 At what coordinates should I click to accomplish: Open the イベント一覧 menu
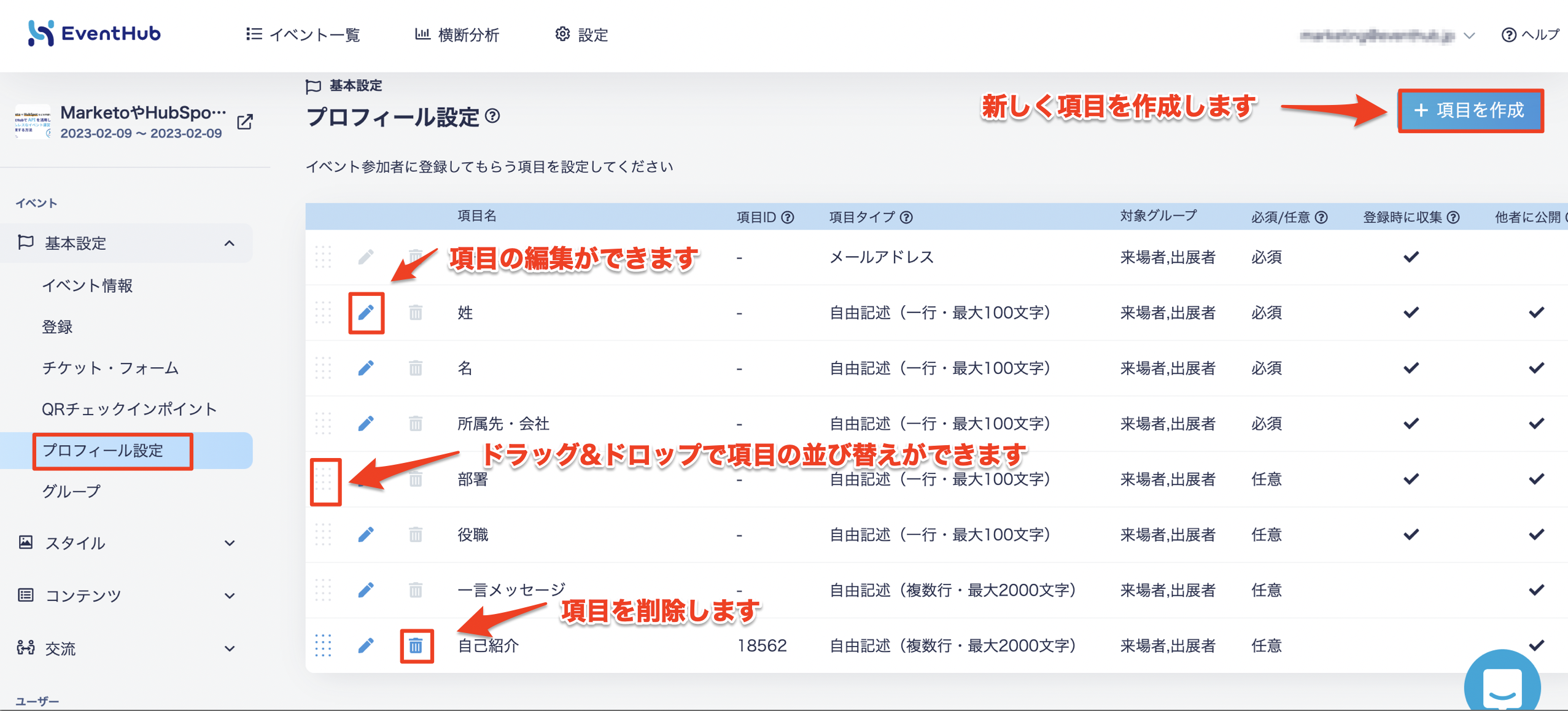click(303, 34)
